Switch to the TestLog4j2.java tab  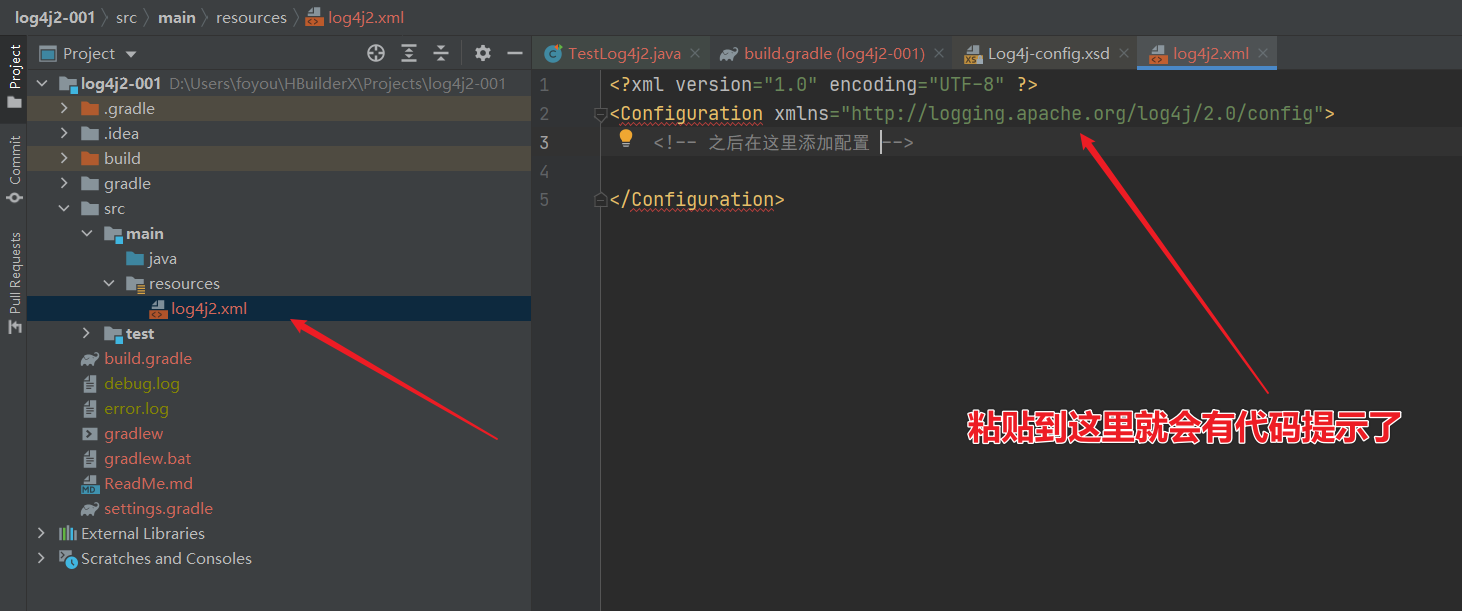(623, 54)
